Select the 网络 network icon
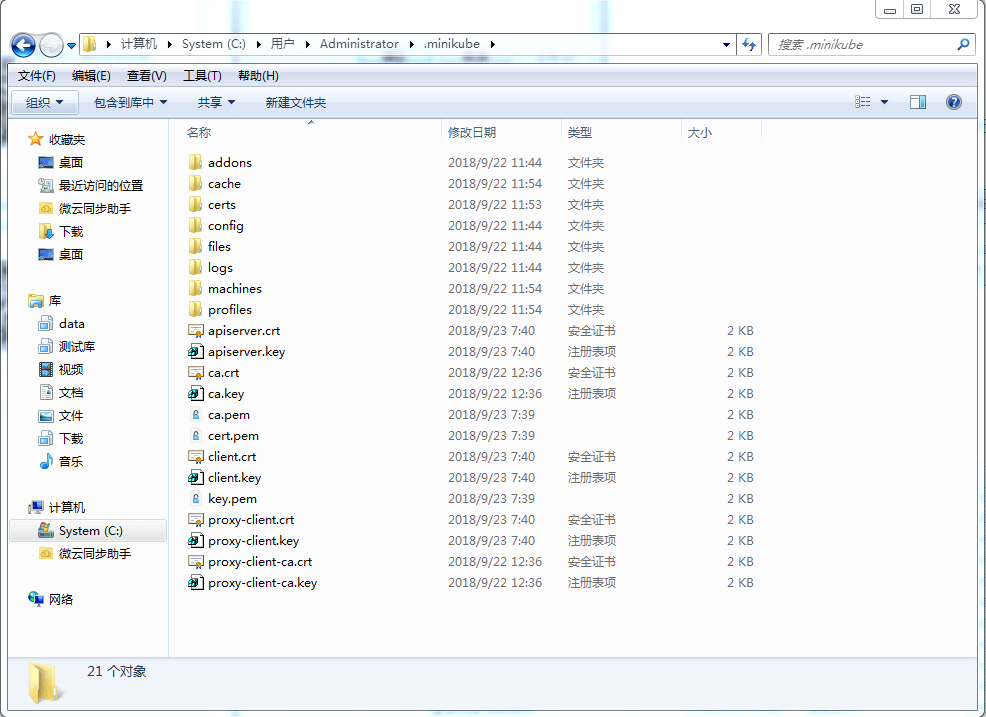The image size is (986, 717). [x=35, y=599]
